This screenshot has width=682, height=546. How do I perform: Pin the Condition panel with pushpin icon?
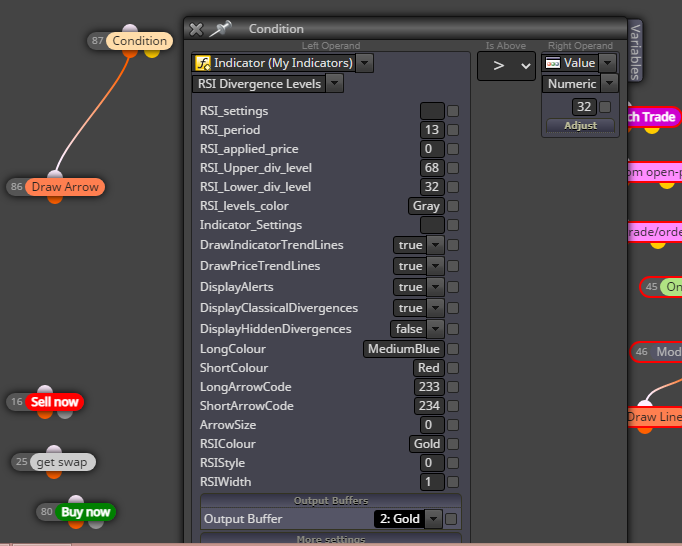click(x=221, y=29)
